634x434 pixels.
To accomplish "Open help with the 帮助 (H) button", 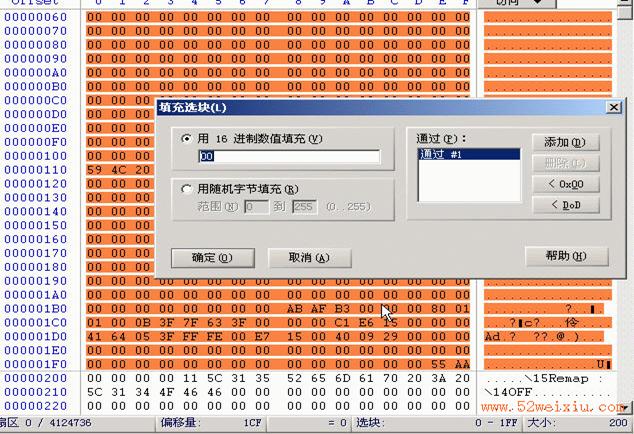I will pos(566,256).
